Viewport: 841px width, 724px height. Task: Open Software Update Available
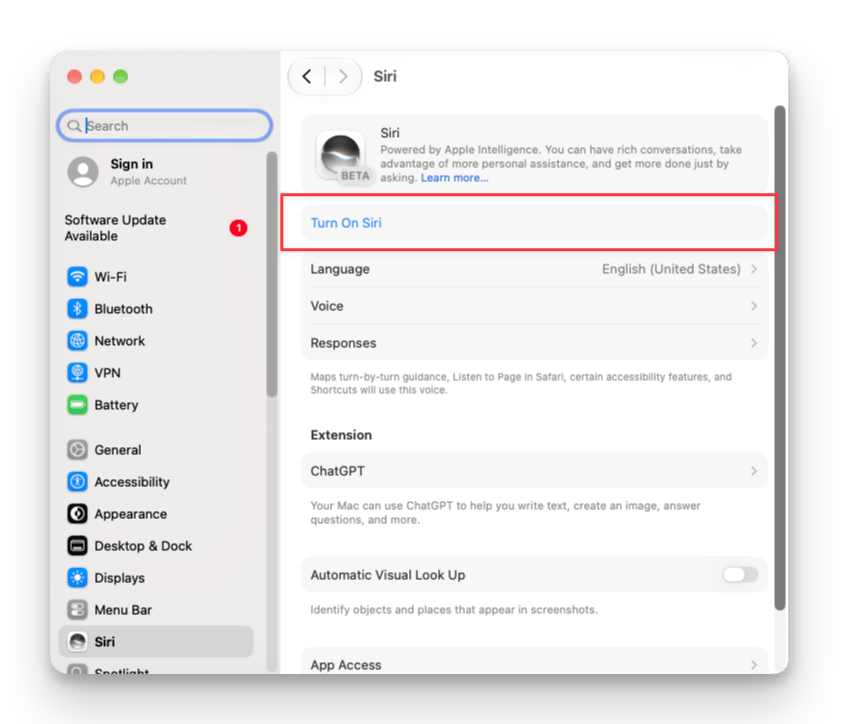tap(156, 228)
